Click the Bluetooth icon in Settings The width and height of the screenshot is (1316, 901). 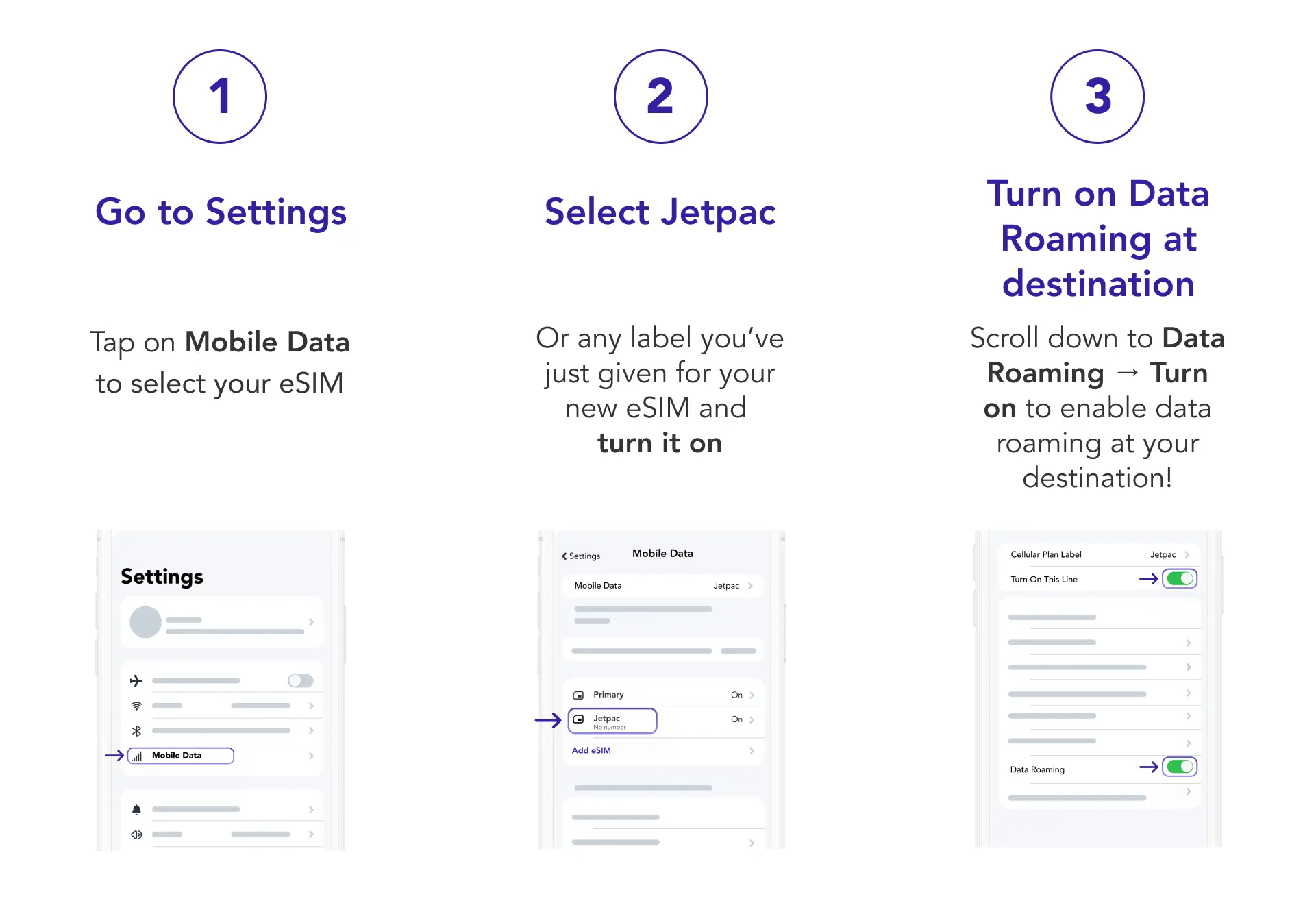point(136,731)
